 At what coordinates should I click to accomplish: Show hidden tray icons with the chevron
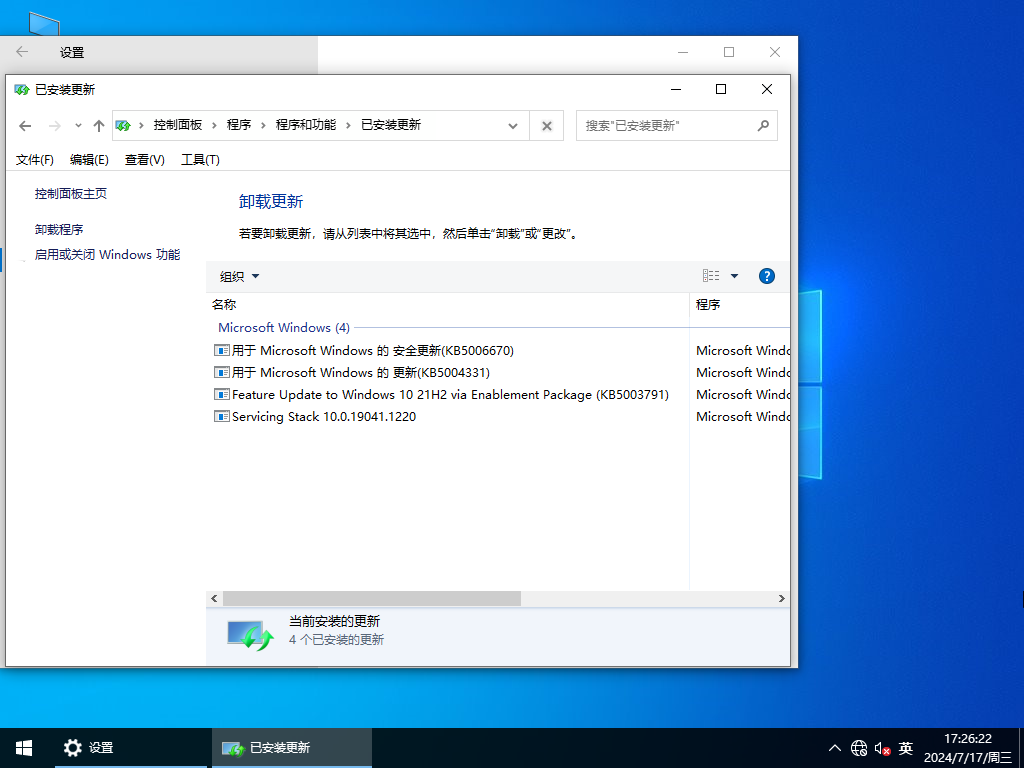[833, 747]
